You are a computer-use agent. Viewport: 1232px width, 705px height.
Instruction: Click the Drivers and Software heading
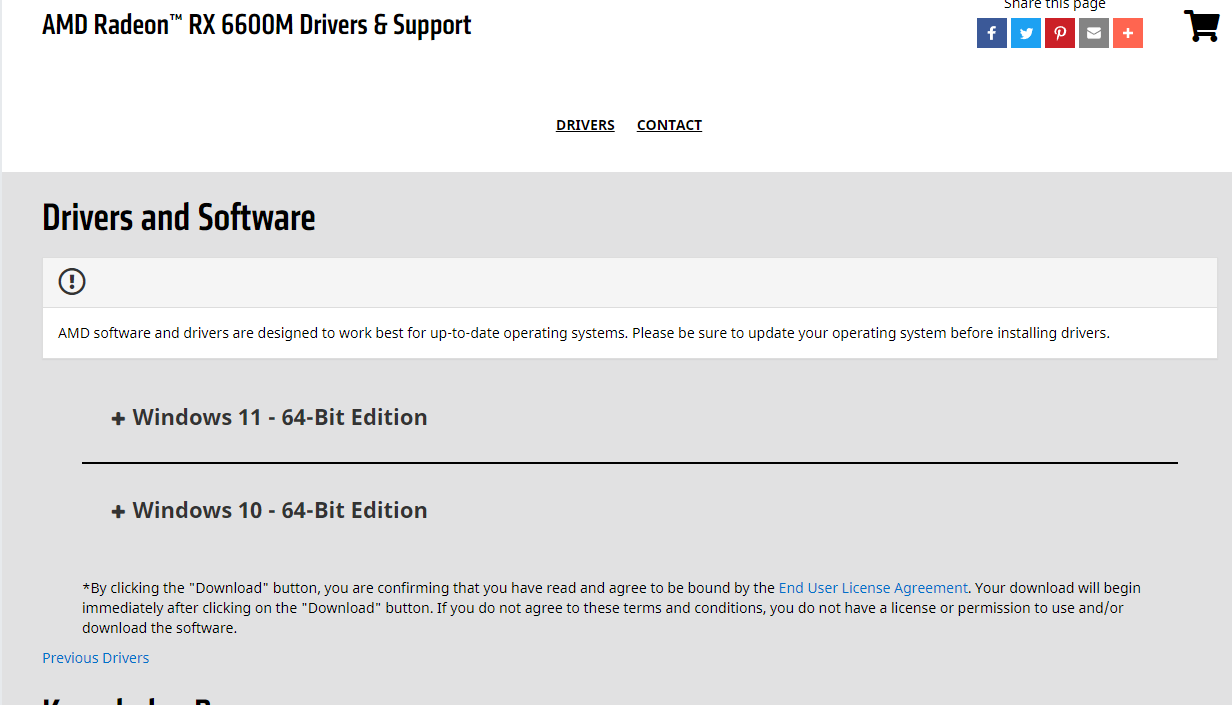[179, 217]
